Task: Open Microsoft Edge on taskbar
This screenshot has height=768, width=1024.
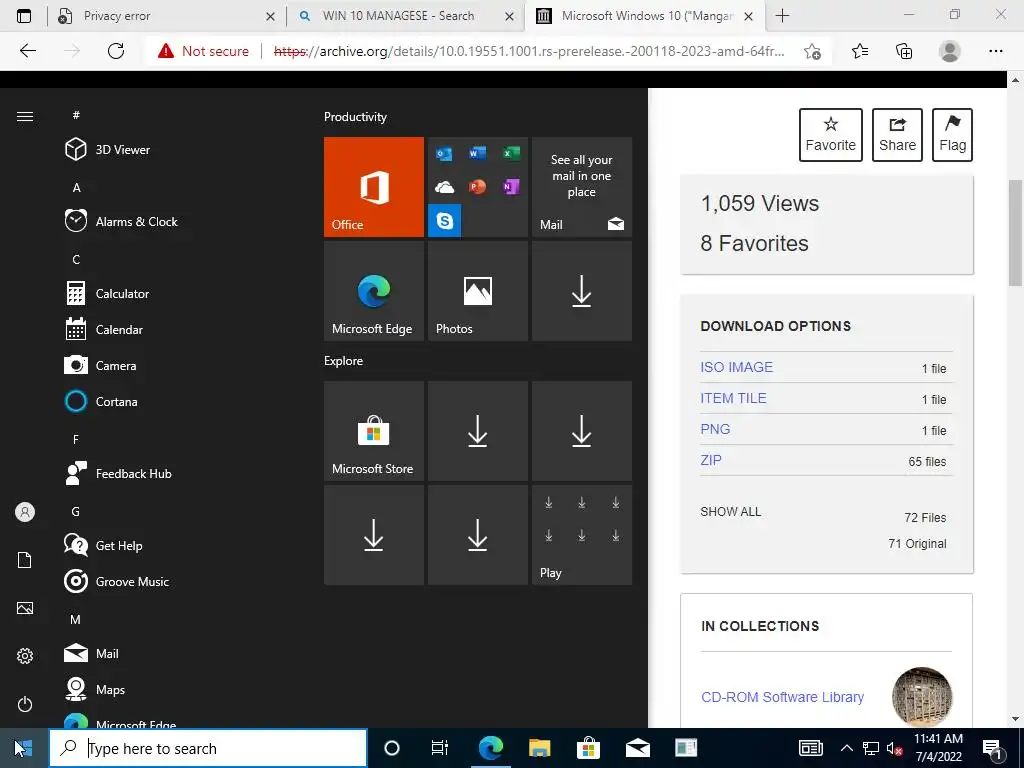Action: coord(490,748)
